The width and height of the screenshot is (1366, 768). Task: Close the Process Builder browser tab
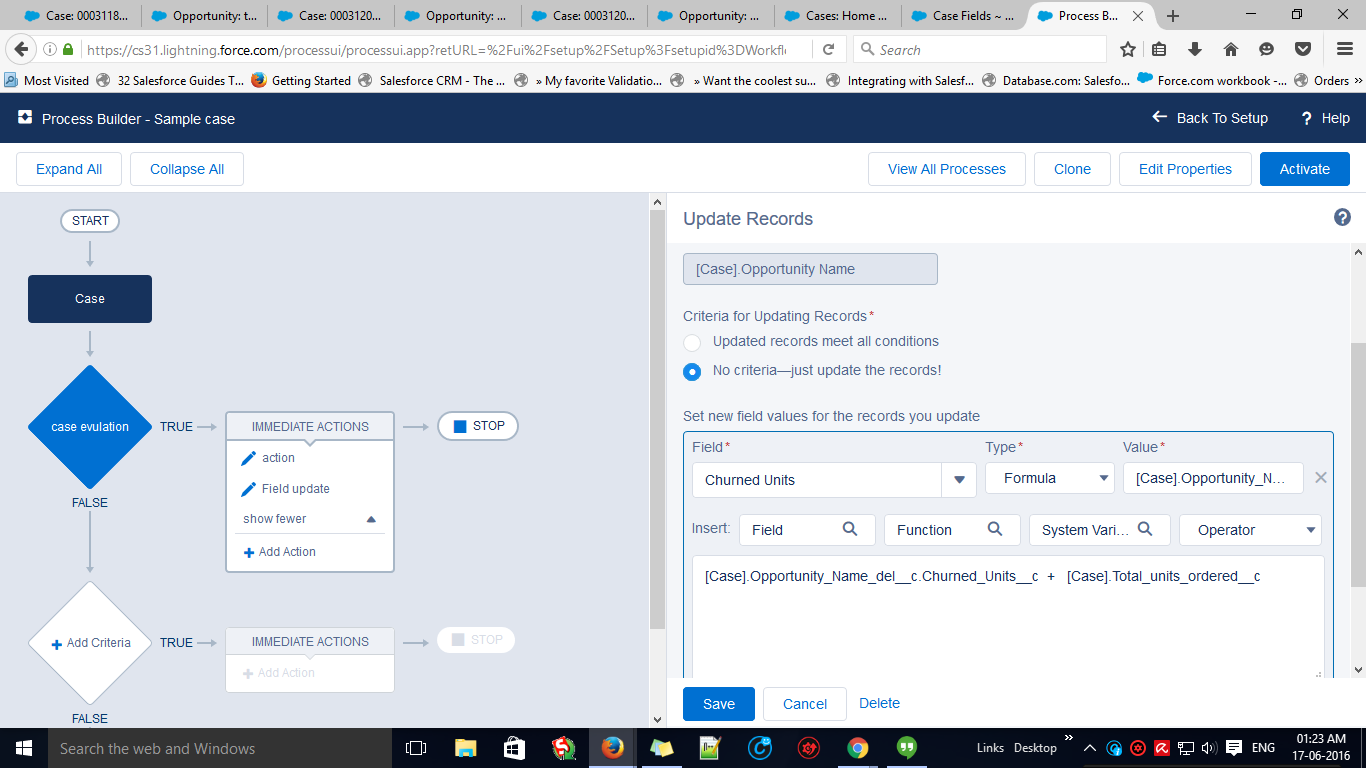point(1140,16)
